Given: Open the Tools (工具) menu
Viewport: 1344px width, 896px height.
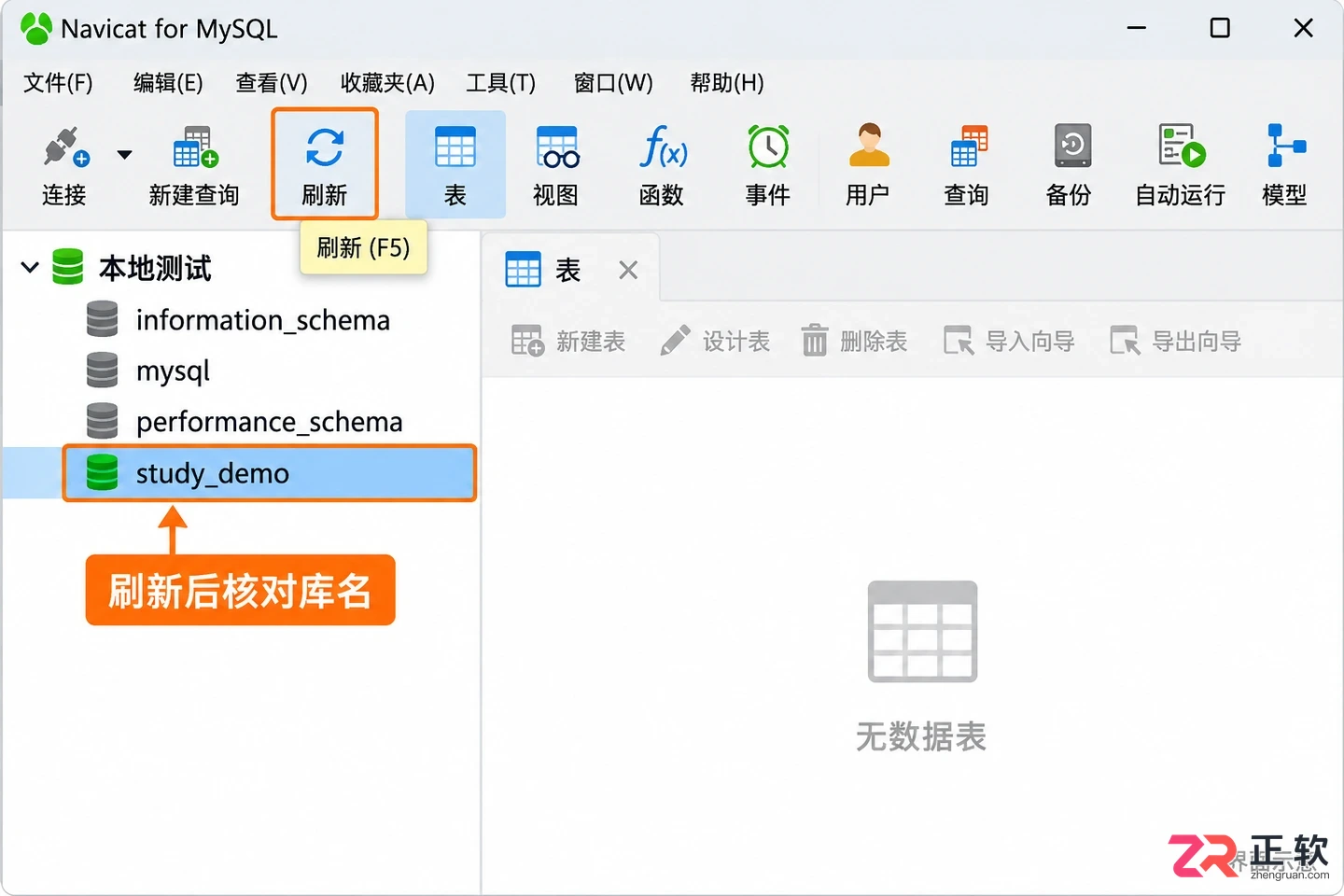Looking at the screenshot, I should (x=501, y=83).
